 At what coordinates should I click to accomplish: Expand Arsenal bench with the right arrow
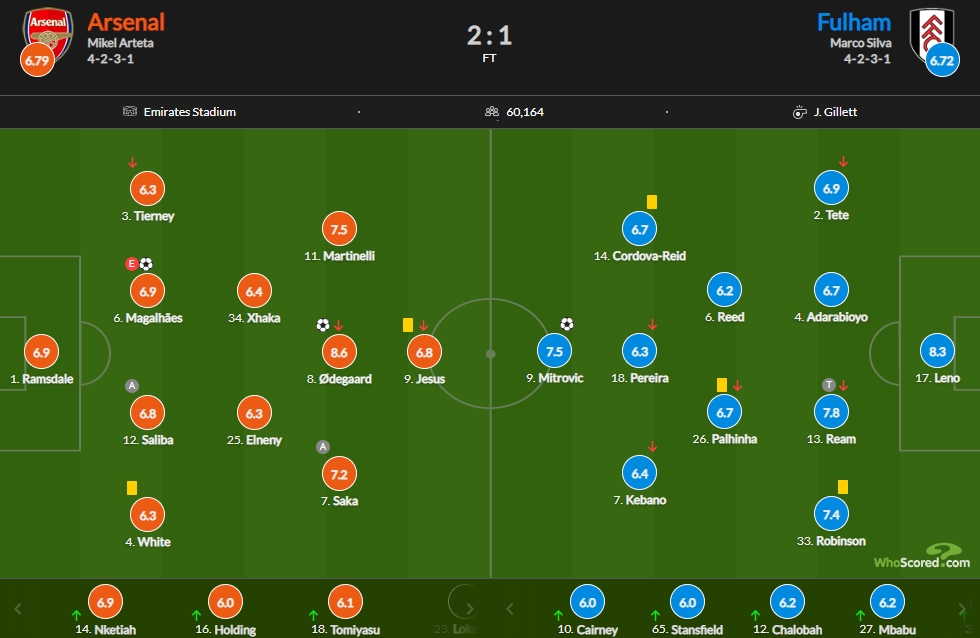(x=470, y=608)
